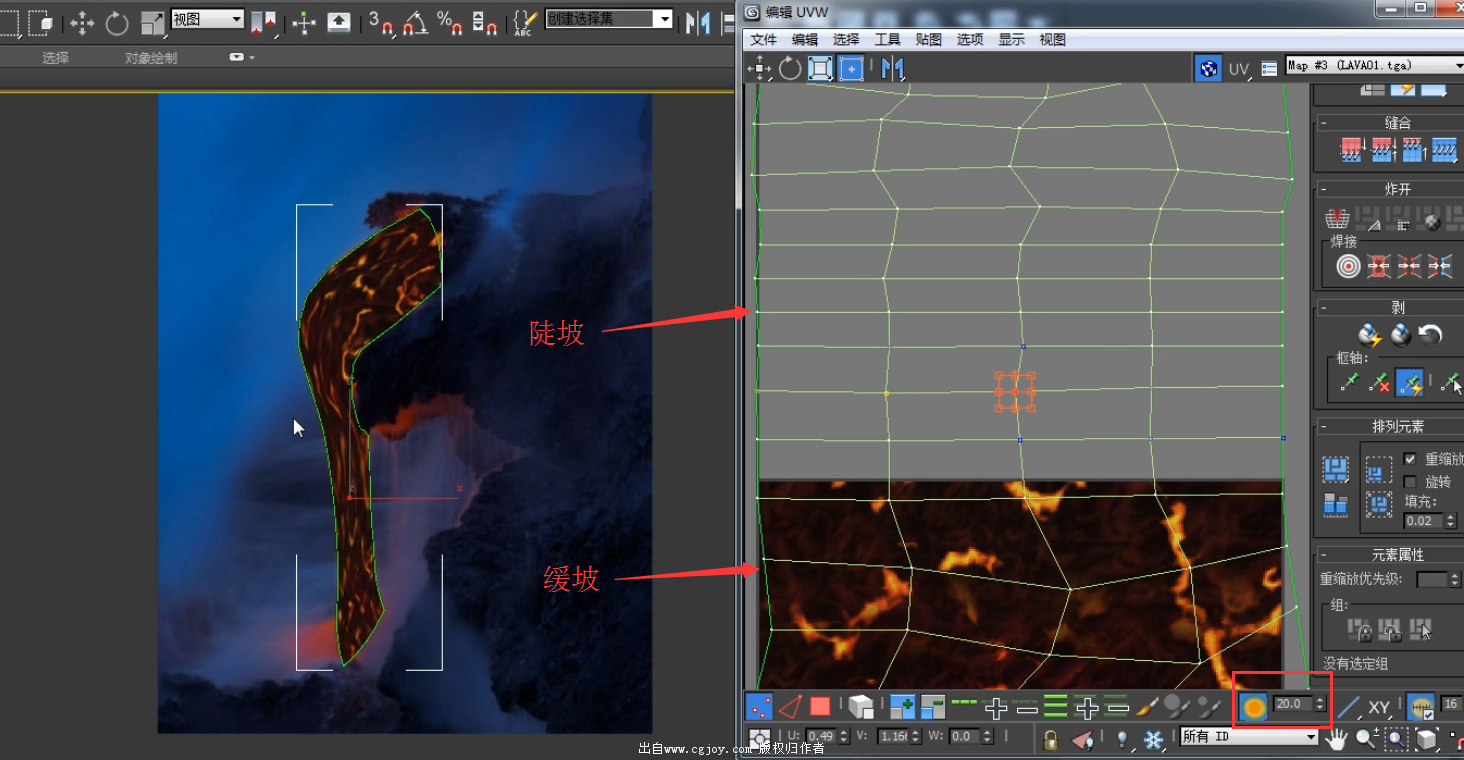The height and width of the screenshot is (760, 1464).
Task: Toggle the 3D Snaps magnet icon
Action: pos(381,22)
